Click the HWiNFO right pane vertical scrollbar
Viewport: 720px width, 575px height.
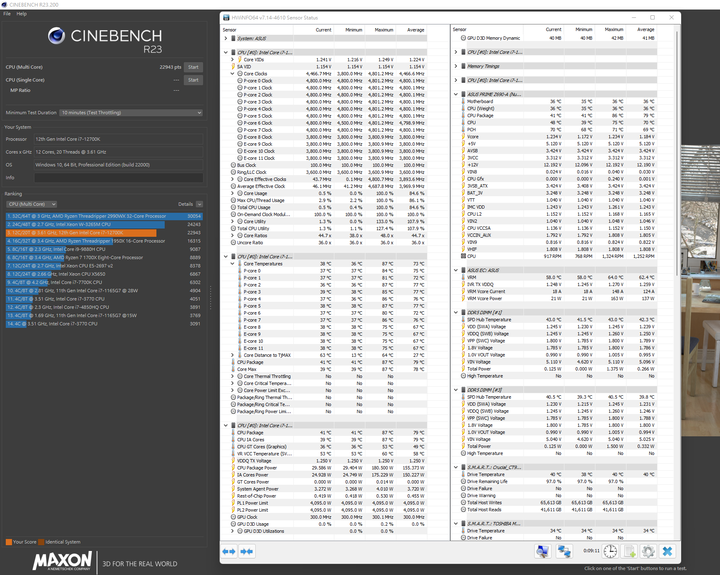pos(677,152)
